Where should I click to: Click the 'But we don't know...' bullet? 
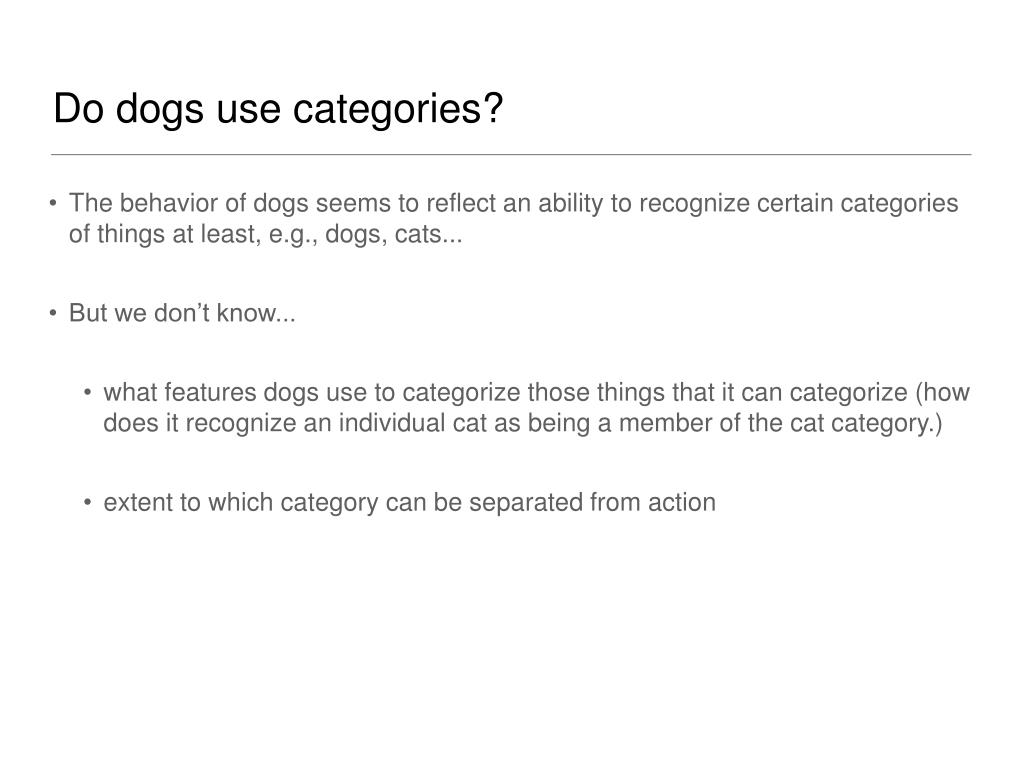click(182, 313)
